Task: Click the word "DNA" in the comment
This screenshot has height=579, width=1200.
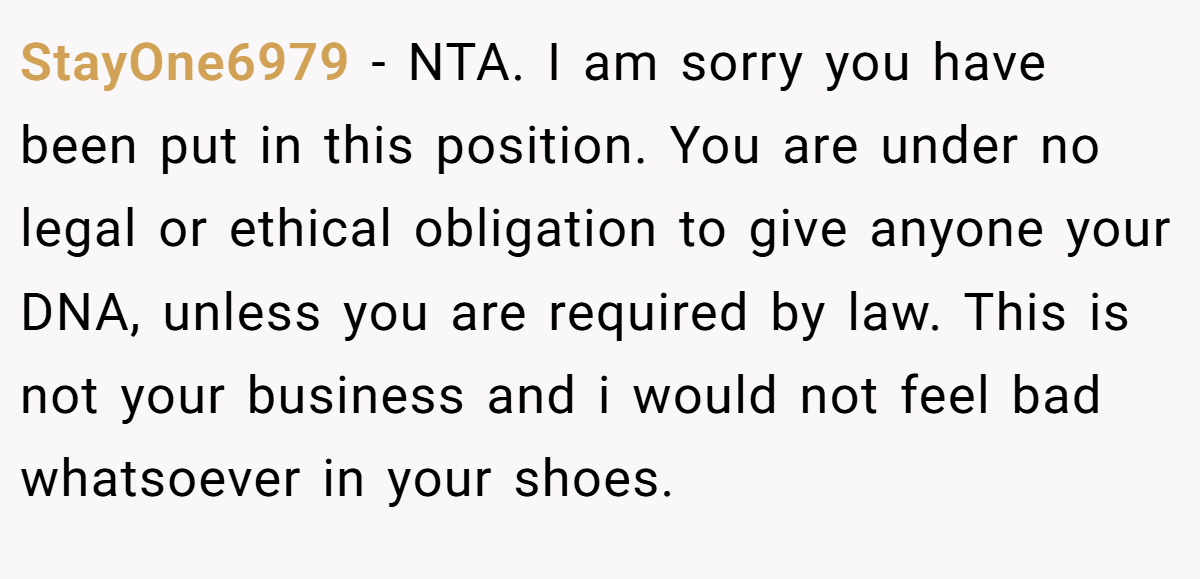Action: coord(75,313)
